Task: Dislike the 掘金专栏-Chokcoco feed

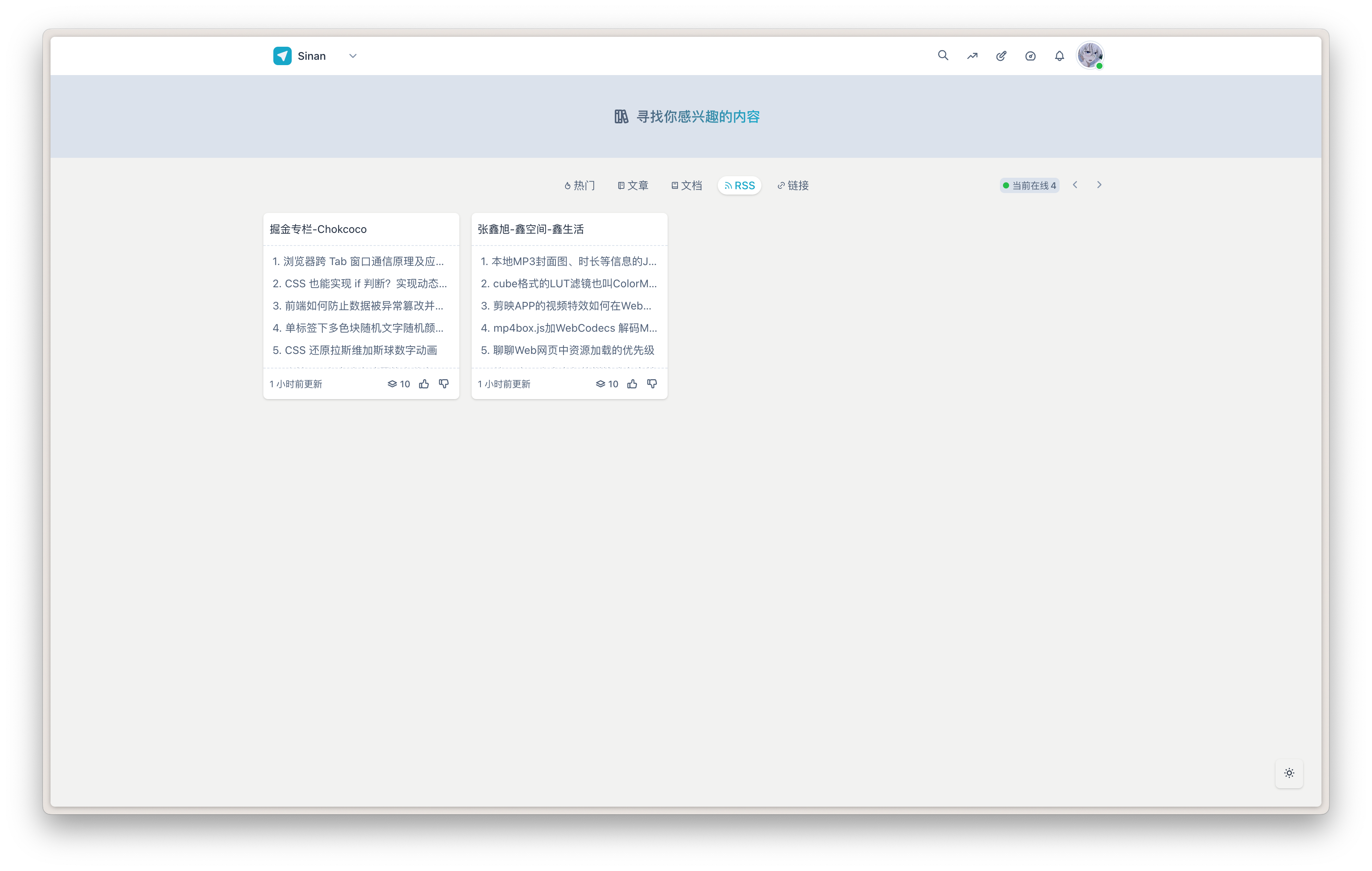Action: click(x=444, y=384)
